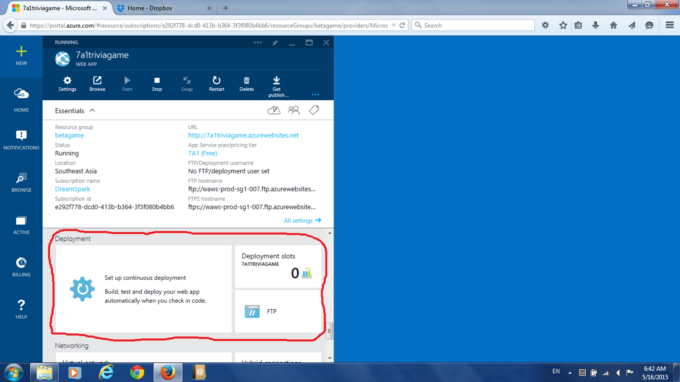
Task: Open the Users and roles icon
Action: tap(294, 110)
